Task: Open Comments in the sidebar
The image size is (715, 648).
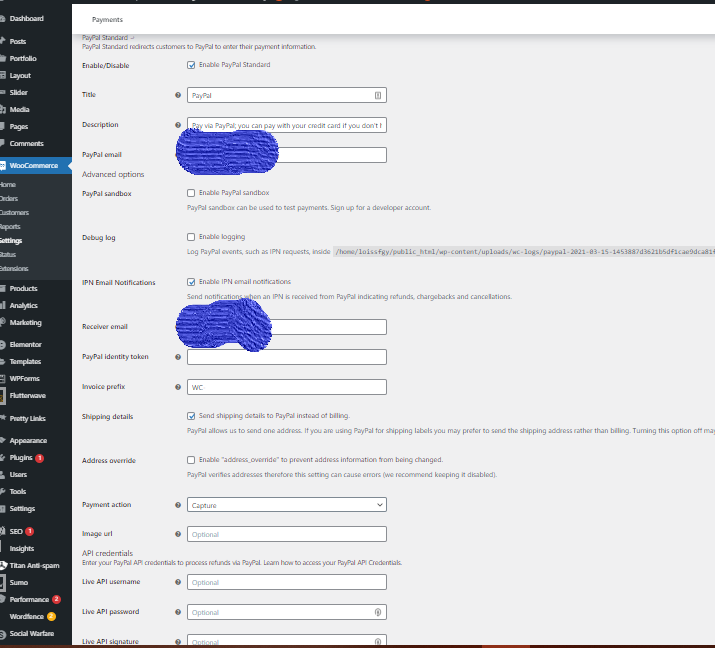Action: pos(26,144)
